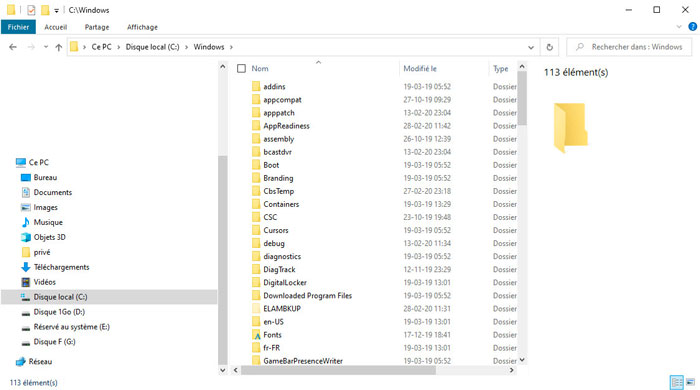Expand the chevron after Windows breadcrumb
The width and height of the screenshot is (700, 390).
pyautogui.click(x=231, y=47)
